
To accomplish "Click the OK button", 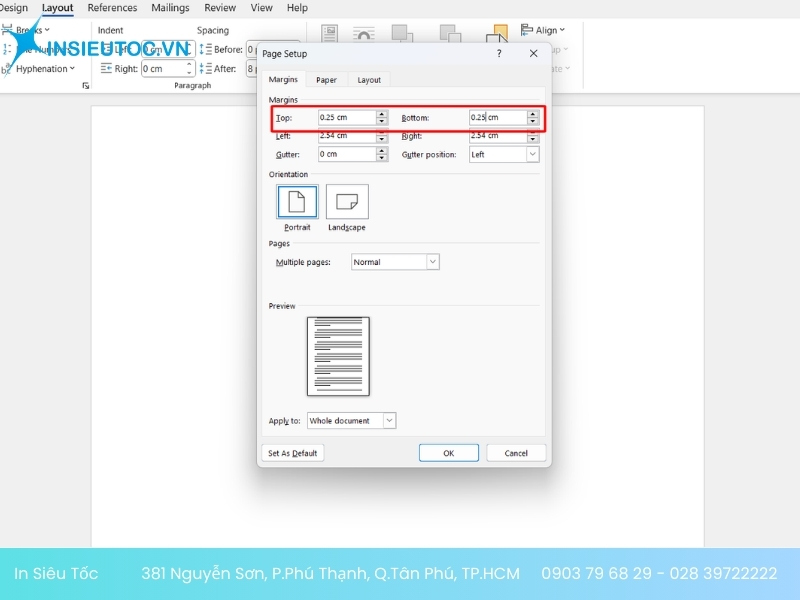I will pyautogui.click(x=448, y=453).
